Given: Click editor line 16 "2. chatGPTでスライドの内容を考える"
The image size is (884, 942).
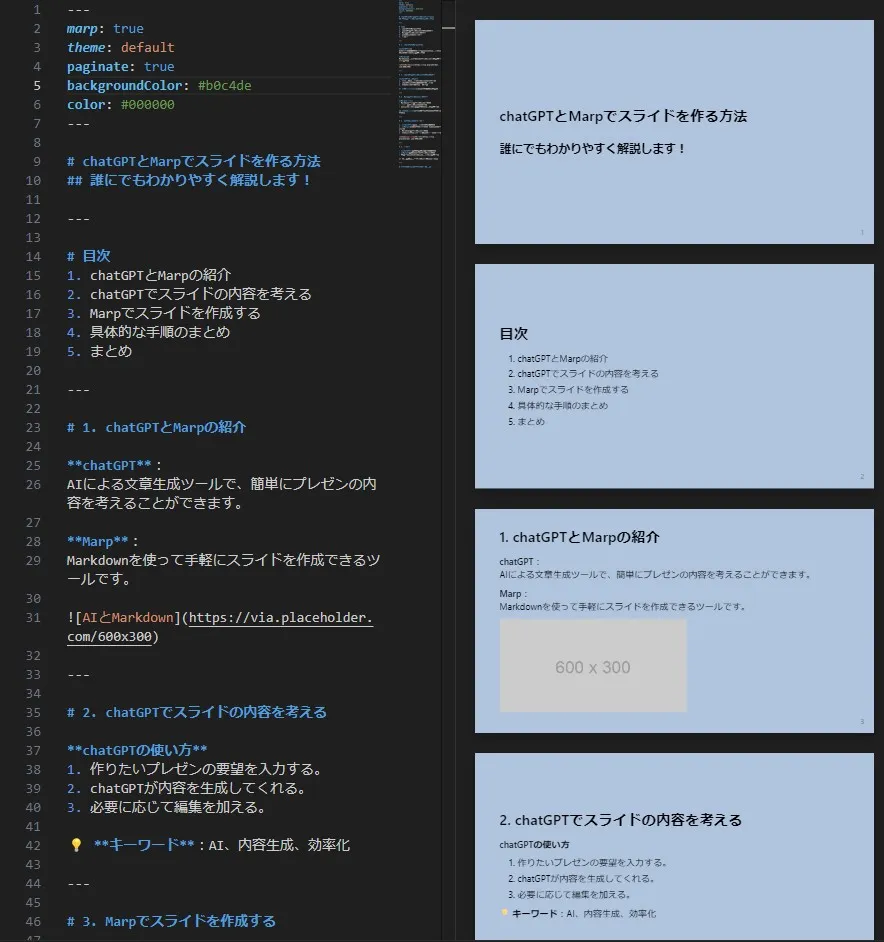Looking at the screenshot, I should (189, 294).
